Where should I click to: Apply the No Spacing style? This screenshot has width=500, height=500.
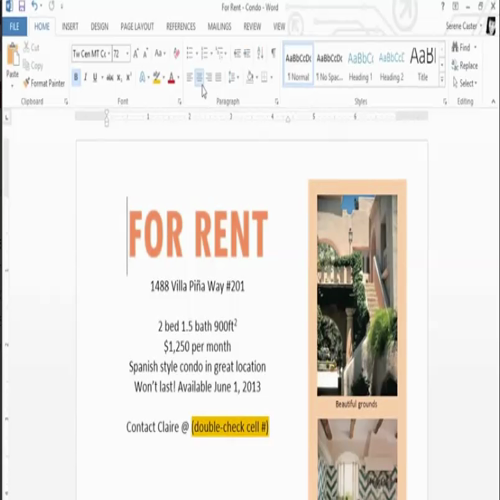329,65
